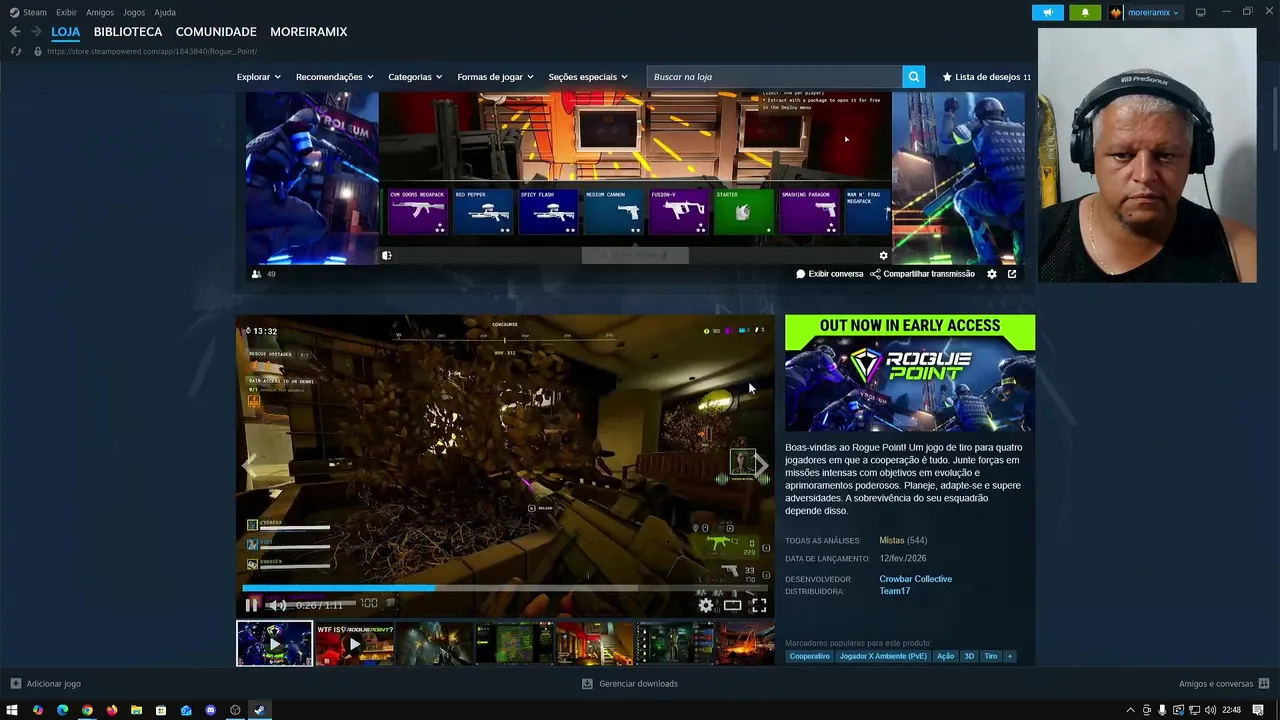
Task: Click the Big Picture mode monitor icon
Action: 1201,13
